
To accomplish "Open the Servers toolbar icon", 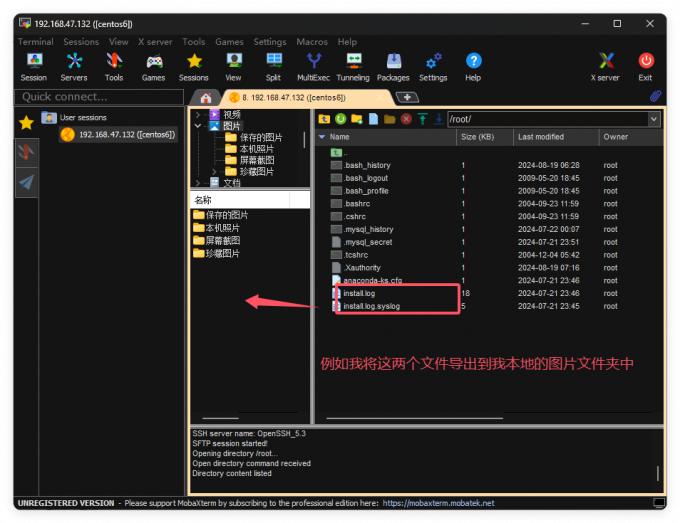I will pos(74,67).
